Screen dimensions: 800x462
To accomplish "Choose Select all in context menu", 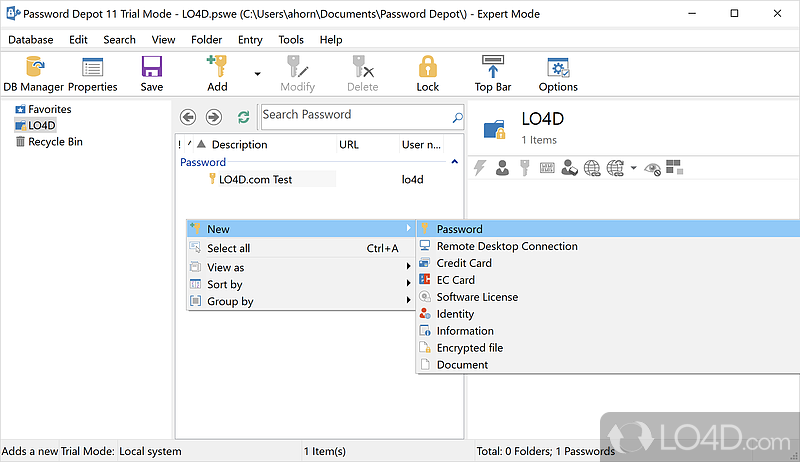I will [229, 248].
